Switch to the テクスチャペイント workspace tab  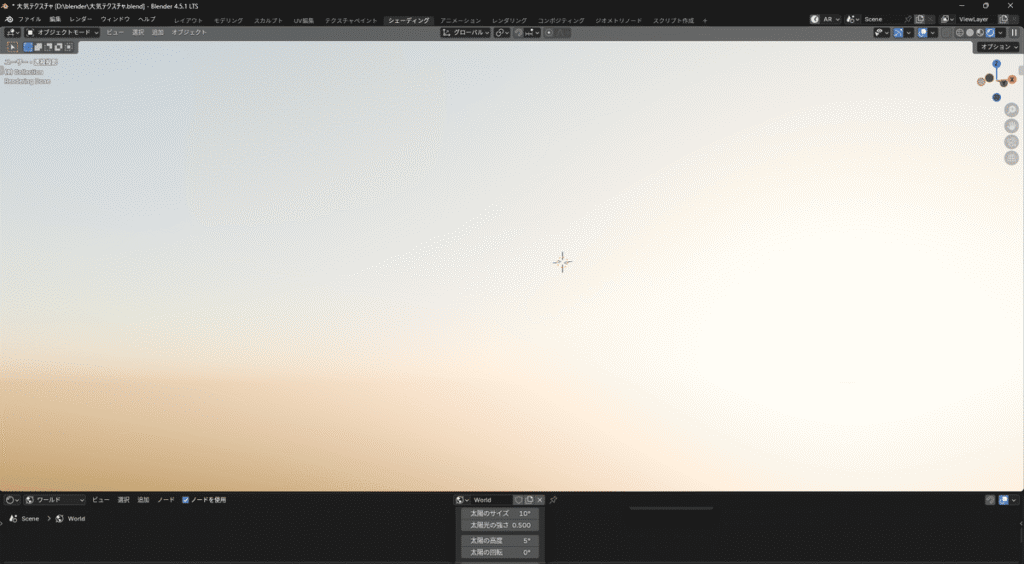point(351,21)
